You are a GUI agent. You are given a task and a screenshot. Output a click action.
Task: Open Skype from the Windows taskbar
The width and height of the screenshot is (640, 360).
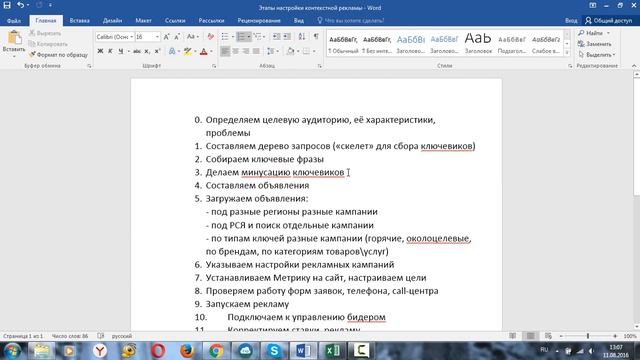point(274,351)
